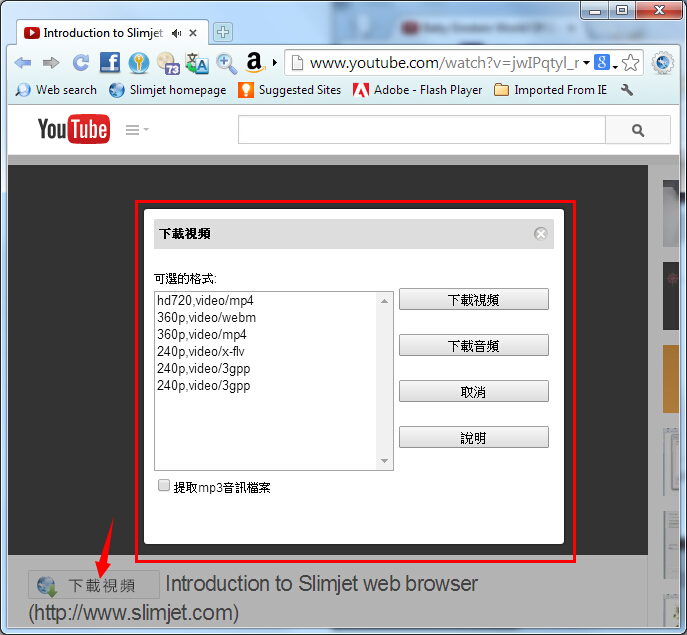Viewport: 687px width, 635px height.
Task: Open the password key toolbar icon
Action: point(139,63)
